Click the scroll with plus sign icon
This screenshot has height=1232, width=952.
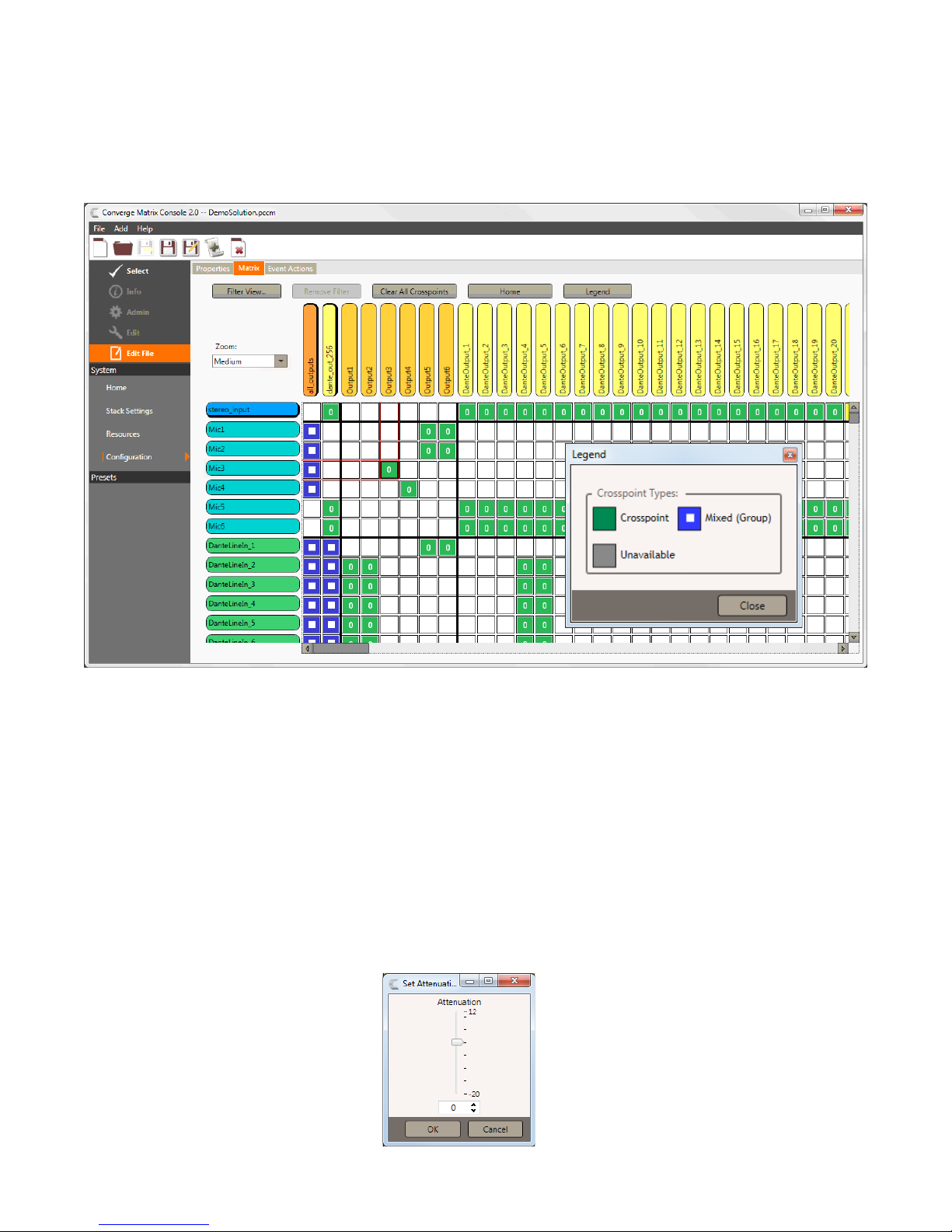[214, 248]
